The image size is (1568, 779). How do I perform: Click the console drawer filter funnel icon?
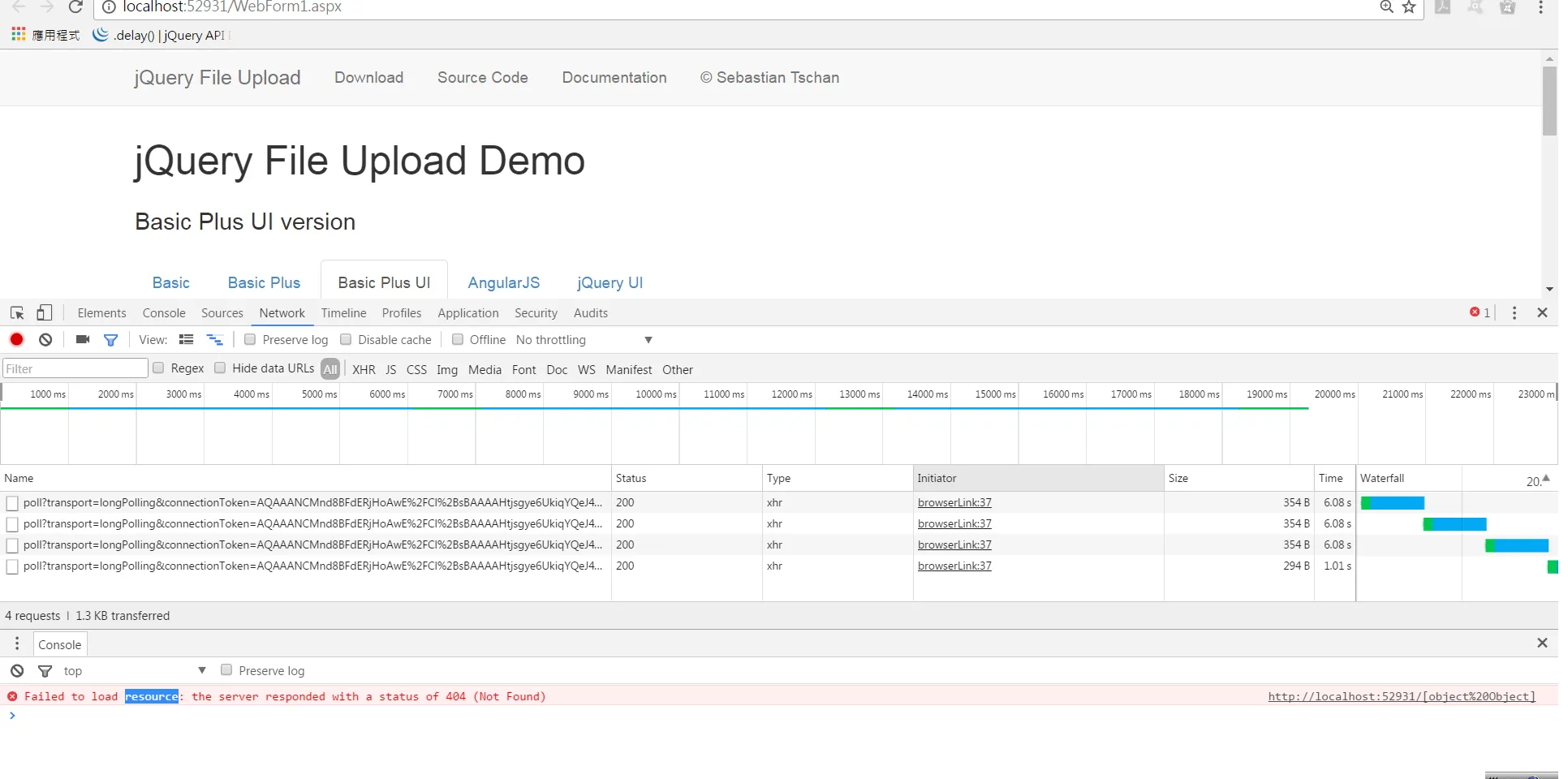pyautogui.click(x=45, y=671)
